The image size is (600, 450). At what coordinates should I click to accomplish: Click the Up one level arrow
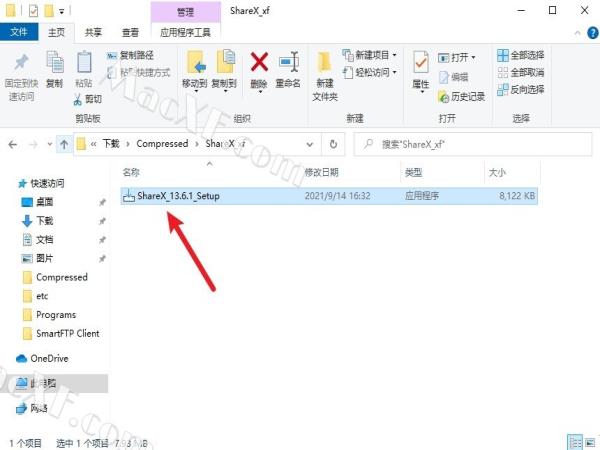pyautogui.click(x=64, y=144)
